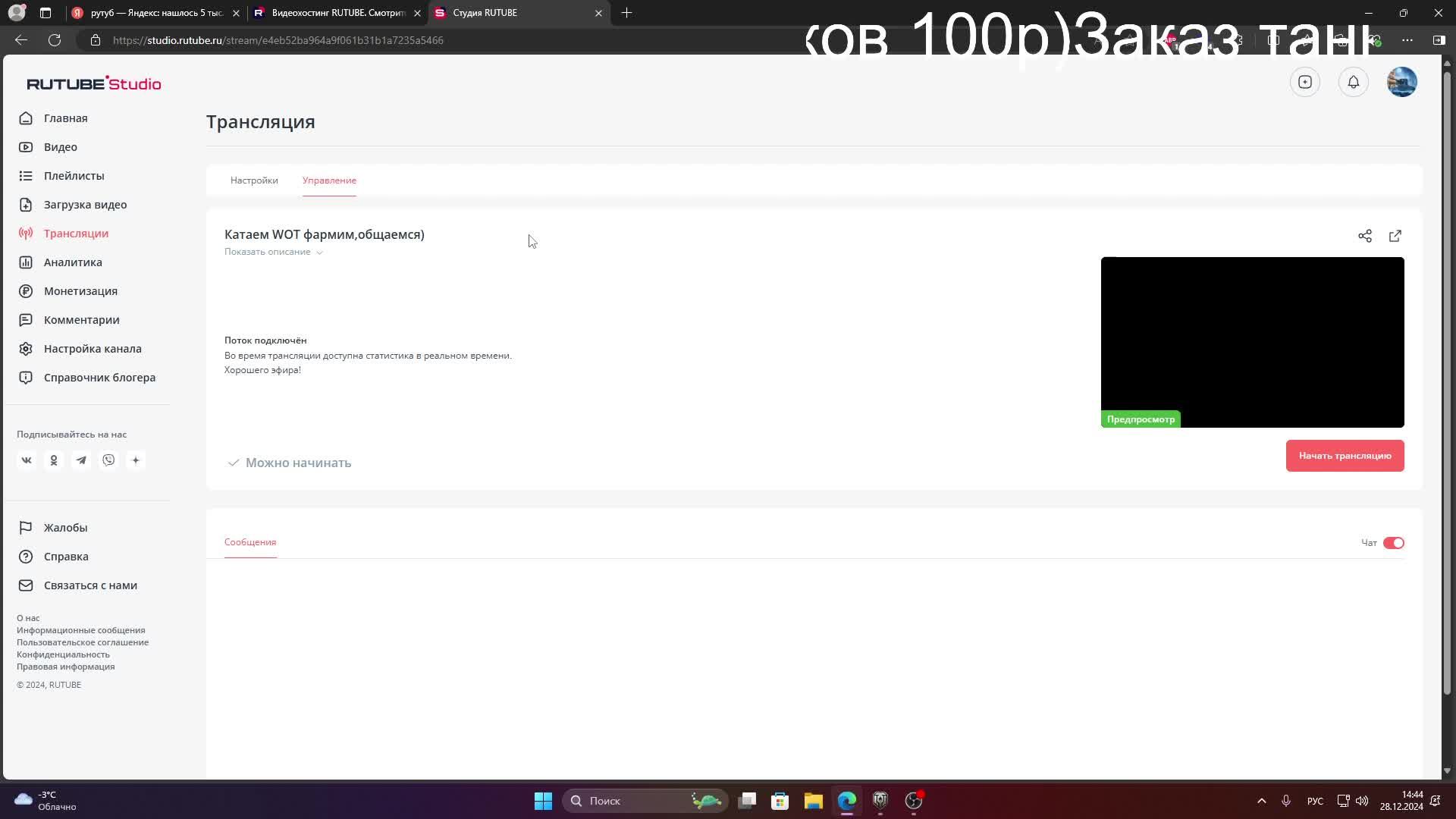The width and height of the screenshot is (1456, 819).
Task: Open the Viber social icon
Action: point(108,460)
